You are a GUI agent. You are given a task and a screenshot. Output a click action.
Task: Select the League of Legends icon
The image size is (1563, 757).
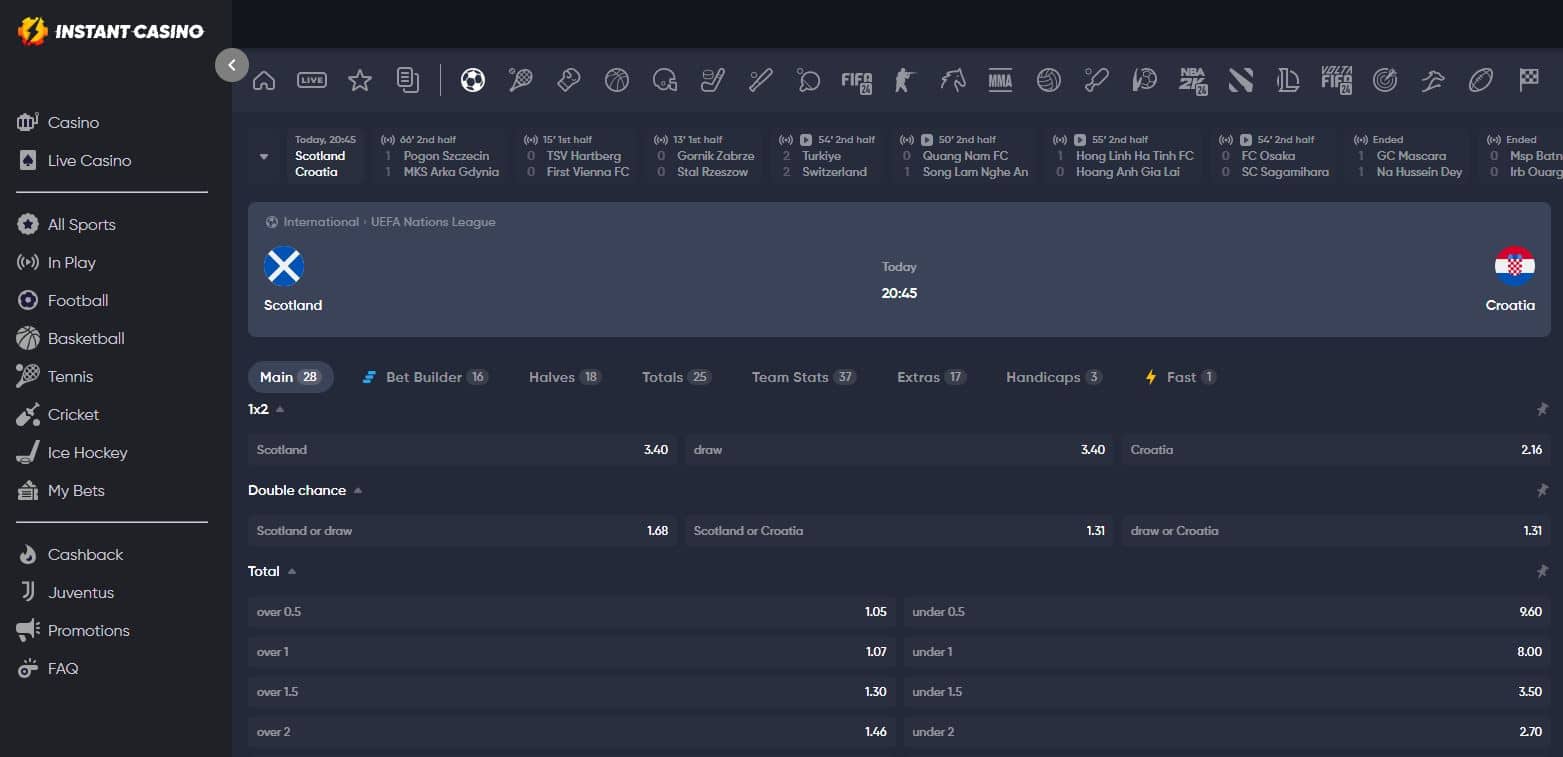click(1289, 80)
